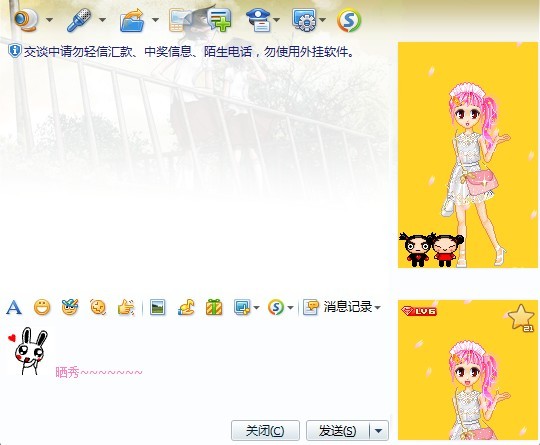This screenshot has height=445, width=540.
Task: Expand applications dropdown beside gear monitor icon
Action: 322,20
